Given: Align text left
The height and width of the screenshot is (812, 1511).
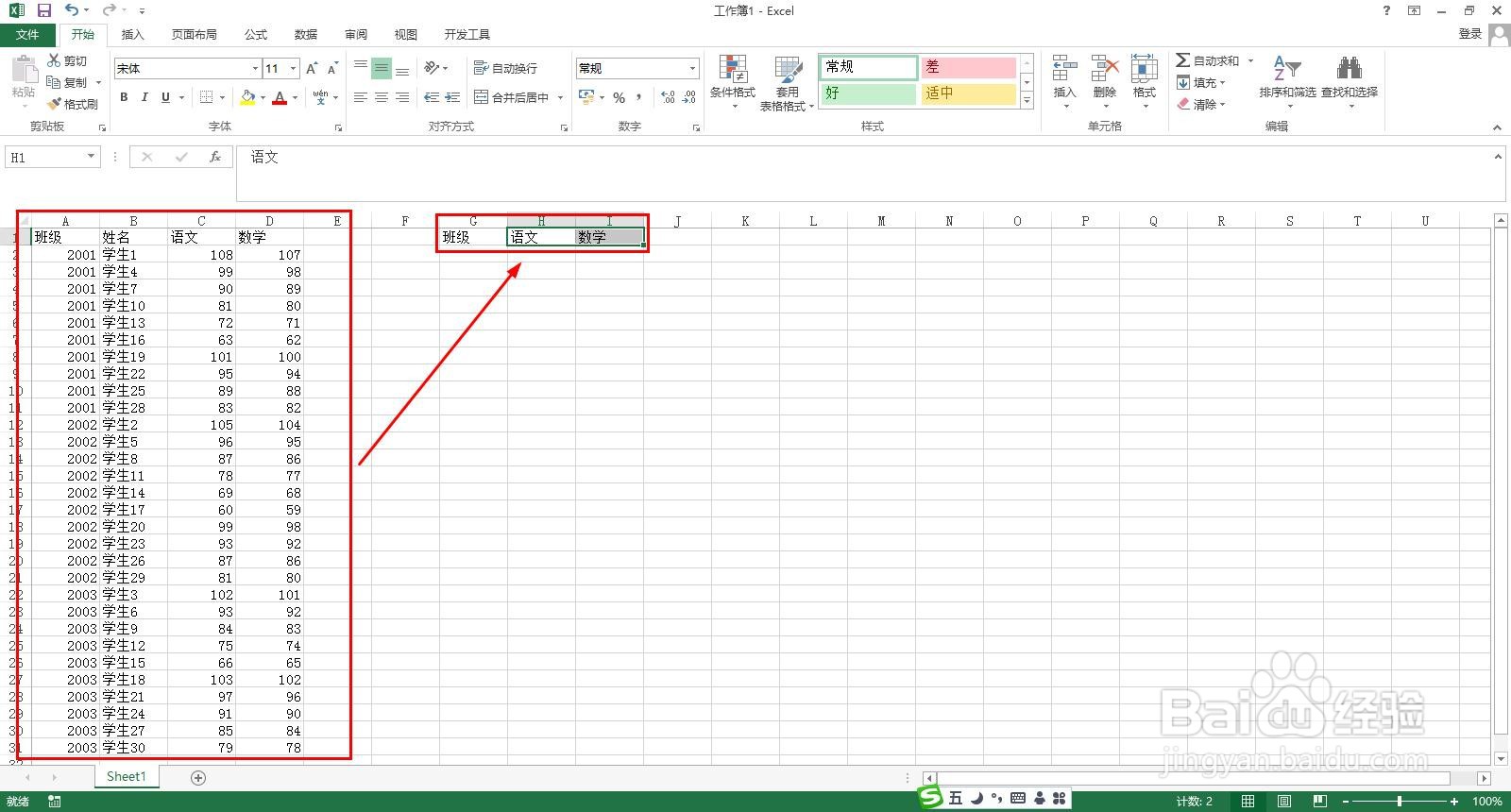Looking at the screenshot, I should (x=361, y=97).
